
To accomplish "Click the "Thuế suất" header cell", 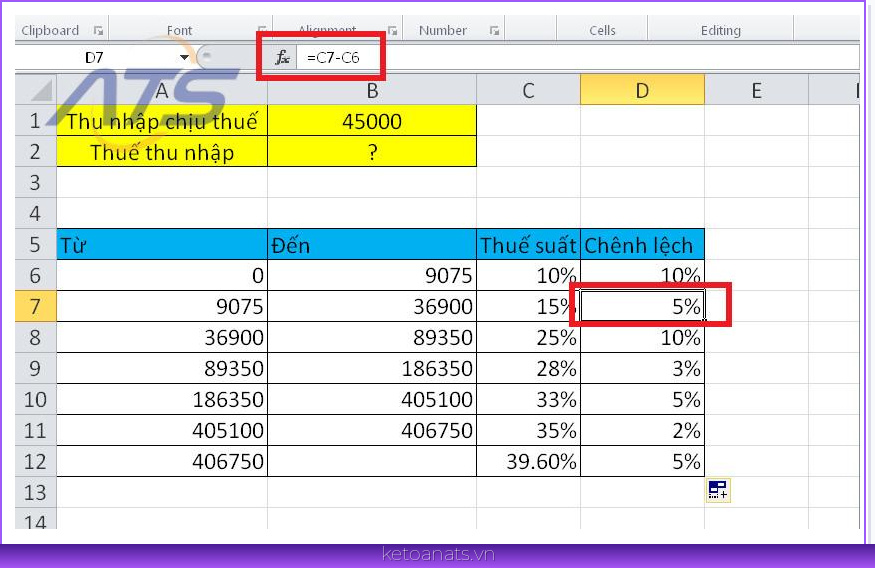I will point(528,244).
